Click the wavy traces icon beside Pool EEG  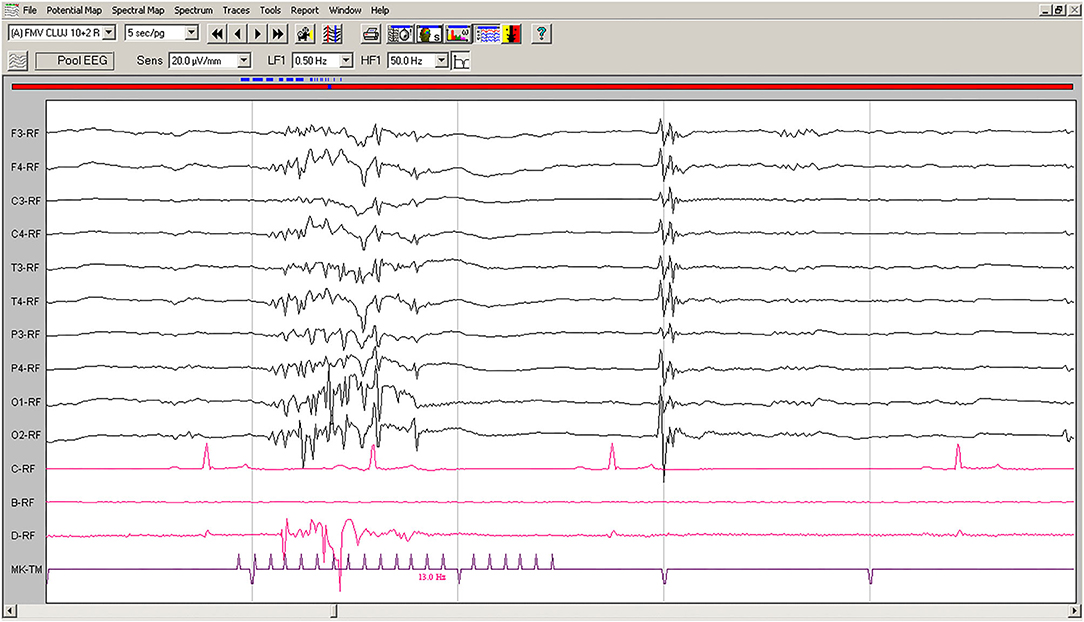18,61
